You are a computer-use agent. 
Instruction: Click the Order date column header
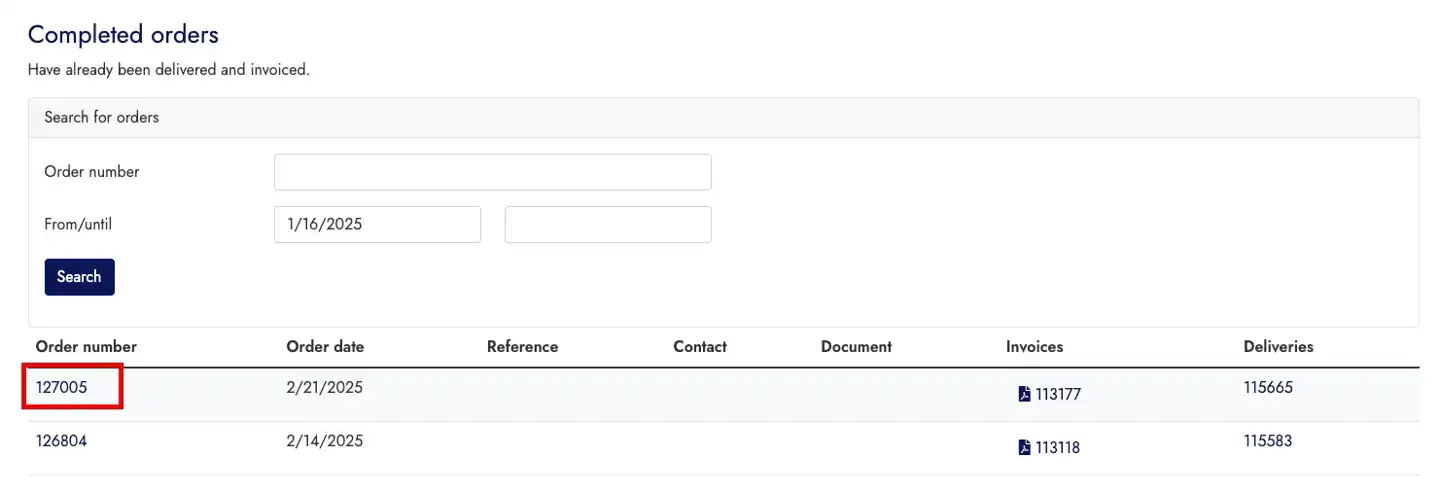point(325,347)
